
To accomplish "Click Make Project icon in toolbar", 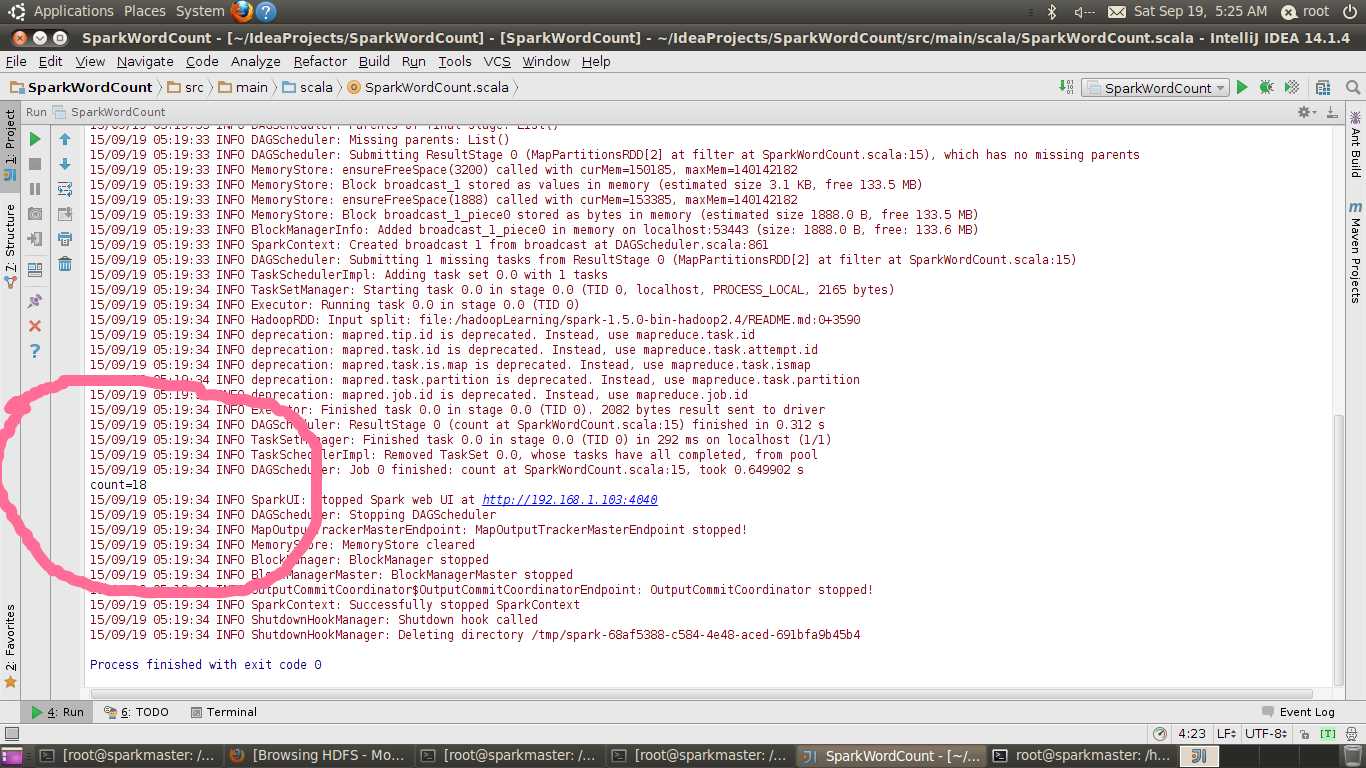I will 1066,87.
